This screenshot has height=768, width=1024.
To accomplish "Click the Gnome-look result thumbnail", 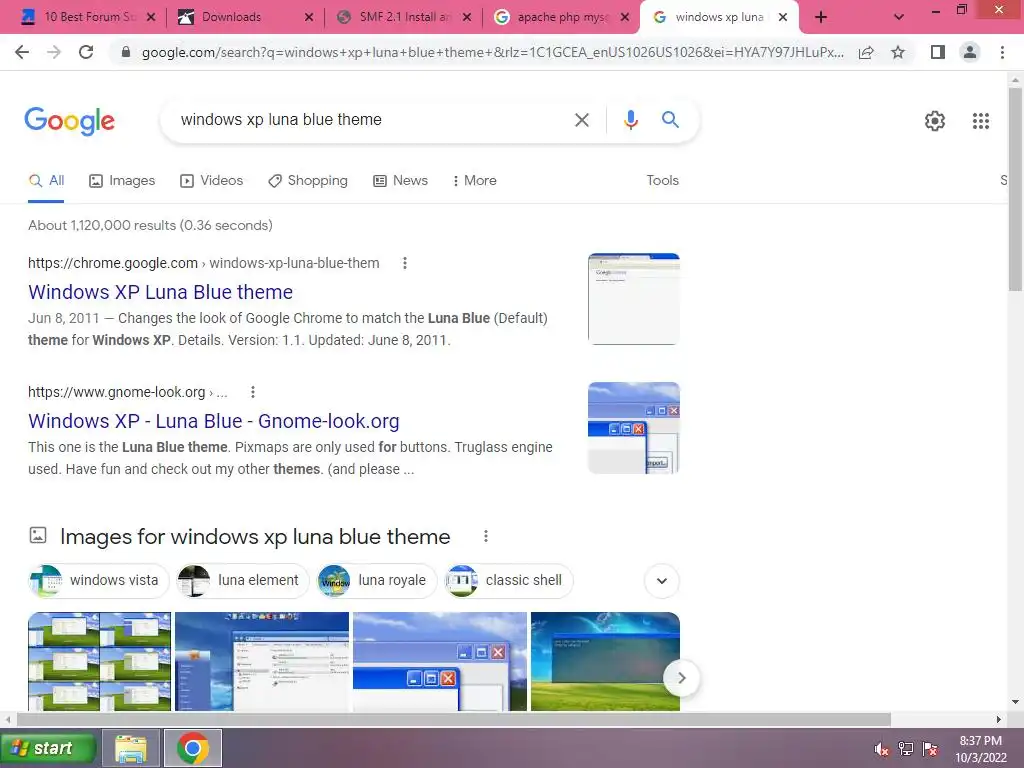I will (x=633, y=428).
